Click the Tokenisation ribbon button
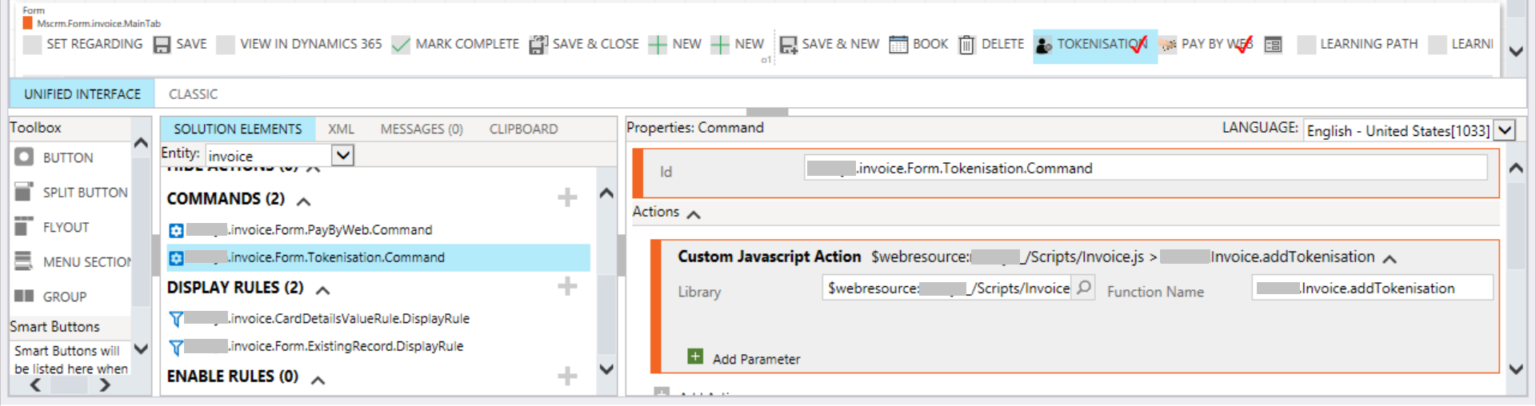 (x=1094, y=44)
